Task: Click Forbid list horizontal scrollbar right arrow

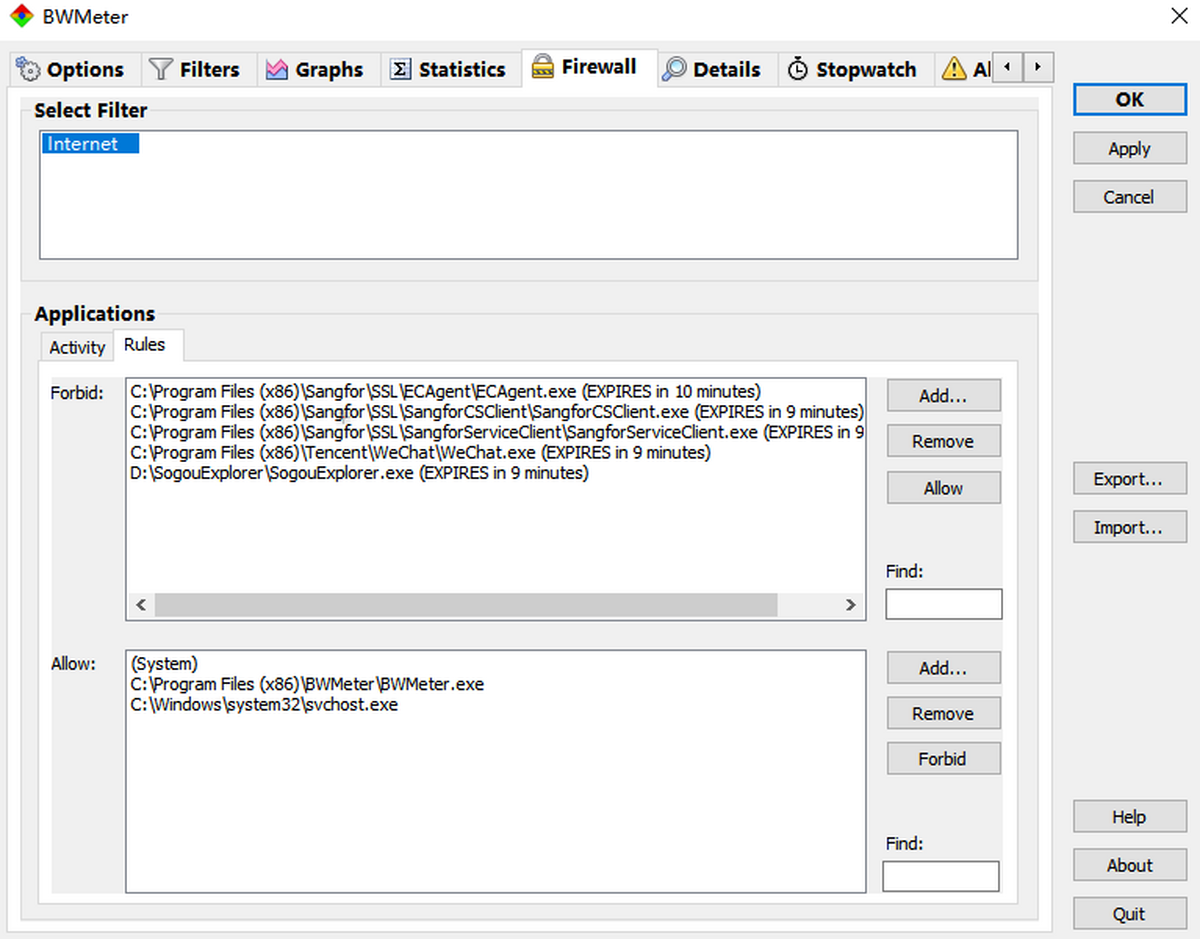Action: pyautogui.click(x=851, y=605)
